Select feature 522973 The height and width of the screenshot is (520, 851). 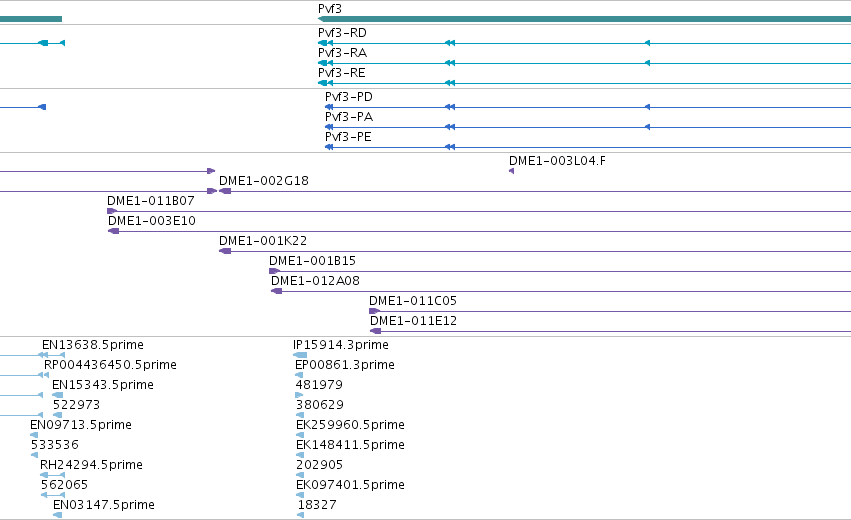pos(77,405)
